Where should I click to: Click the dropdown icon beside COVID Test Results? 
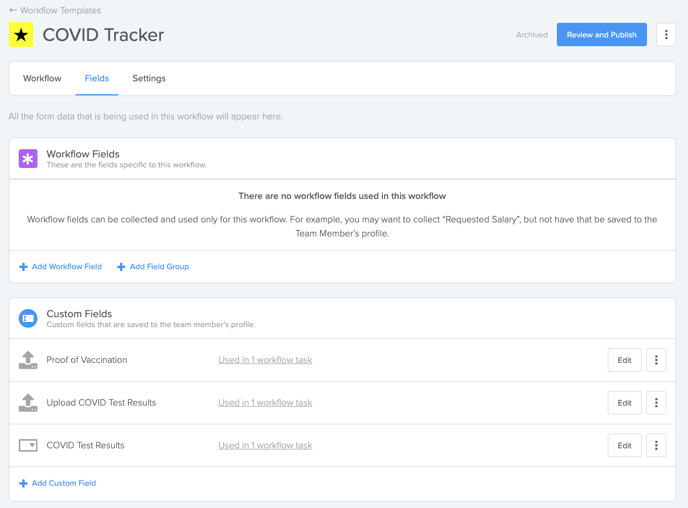(28, 445)
